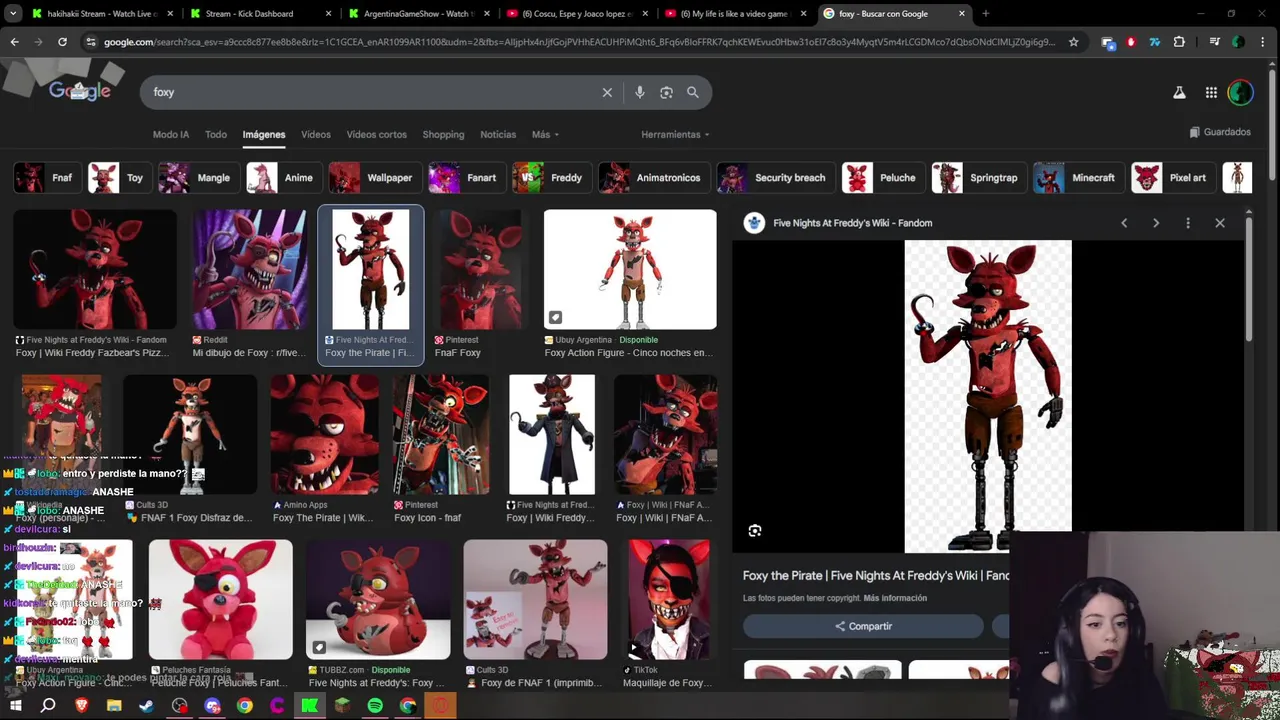Viewport: 1280px width, 720px height.
Task: Open the TikTok Maquillaje de Foxy thumbnail
Action: [669, 600]
